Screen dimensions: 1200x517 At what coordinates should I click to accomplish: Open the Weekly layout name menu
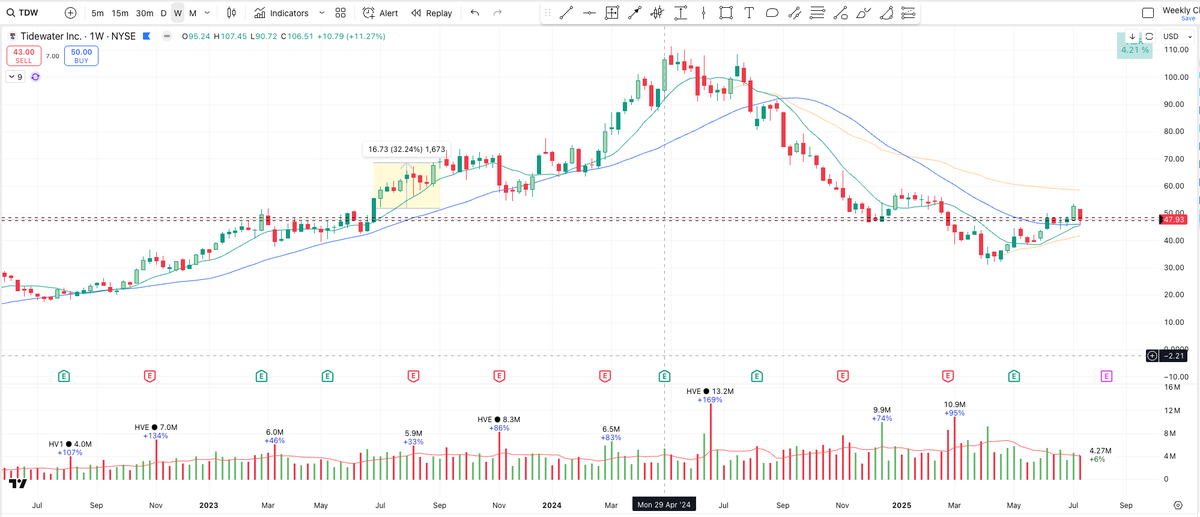pyautogui.click(x=1181, y=9)
